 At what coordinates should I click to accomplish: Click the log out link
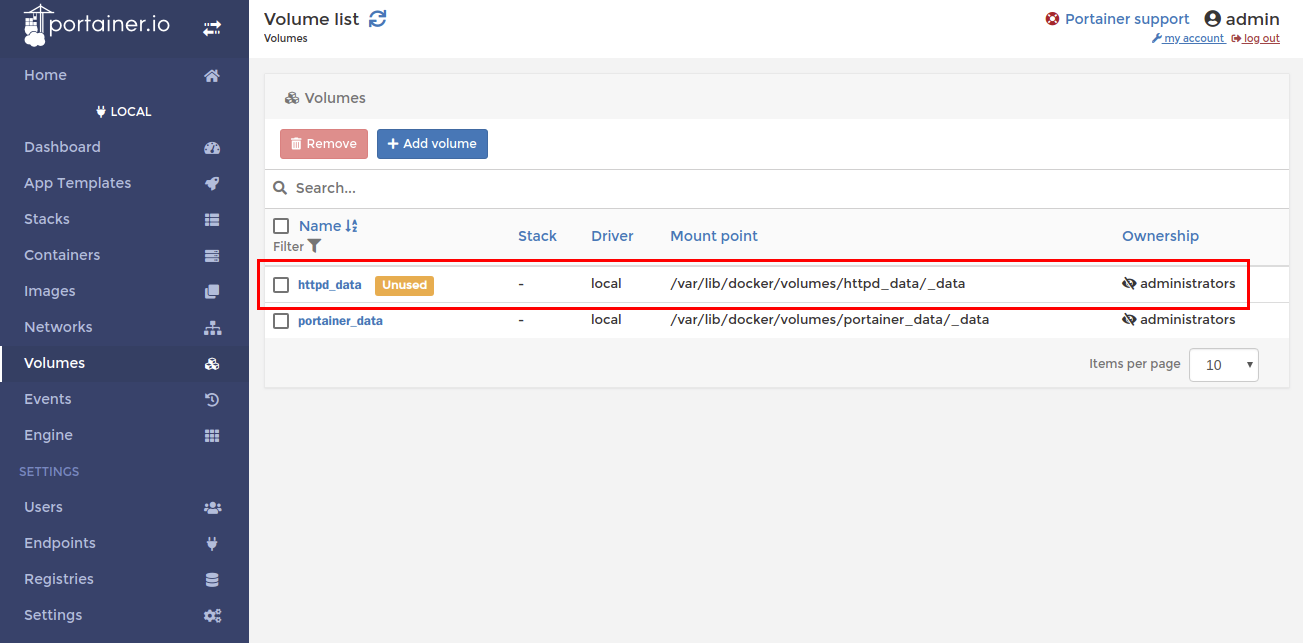[x=1260, y=38]
